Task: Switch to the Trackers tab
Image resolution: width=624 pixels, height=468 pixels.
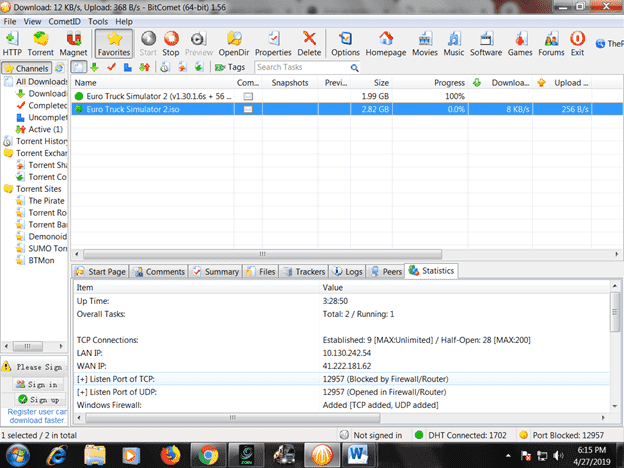Action: pos(304,271)
